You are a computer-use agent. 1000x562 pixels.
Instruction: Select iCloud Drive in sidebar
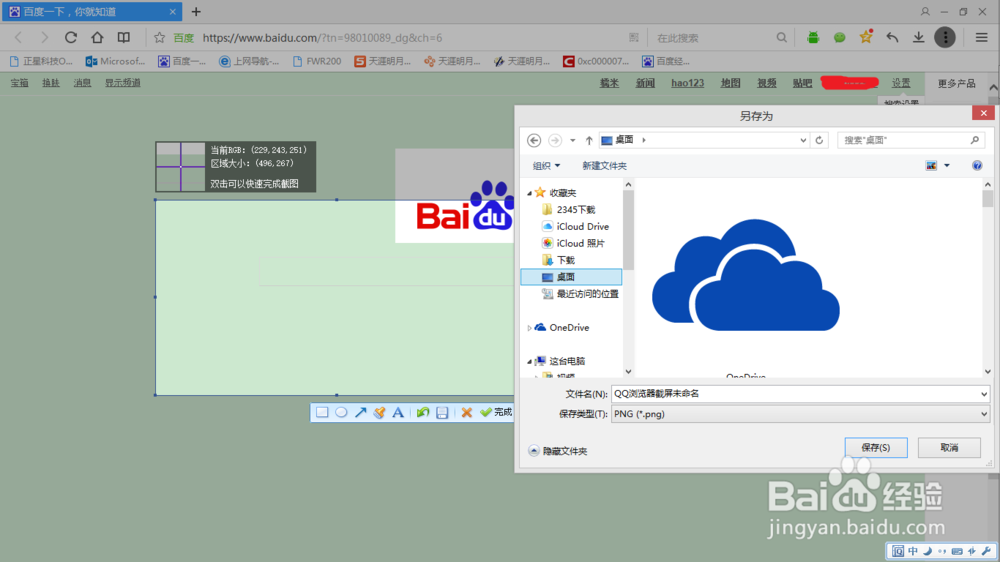tap(575, 226)
